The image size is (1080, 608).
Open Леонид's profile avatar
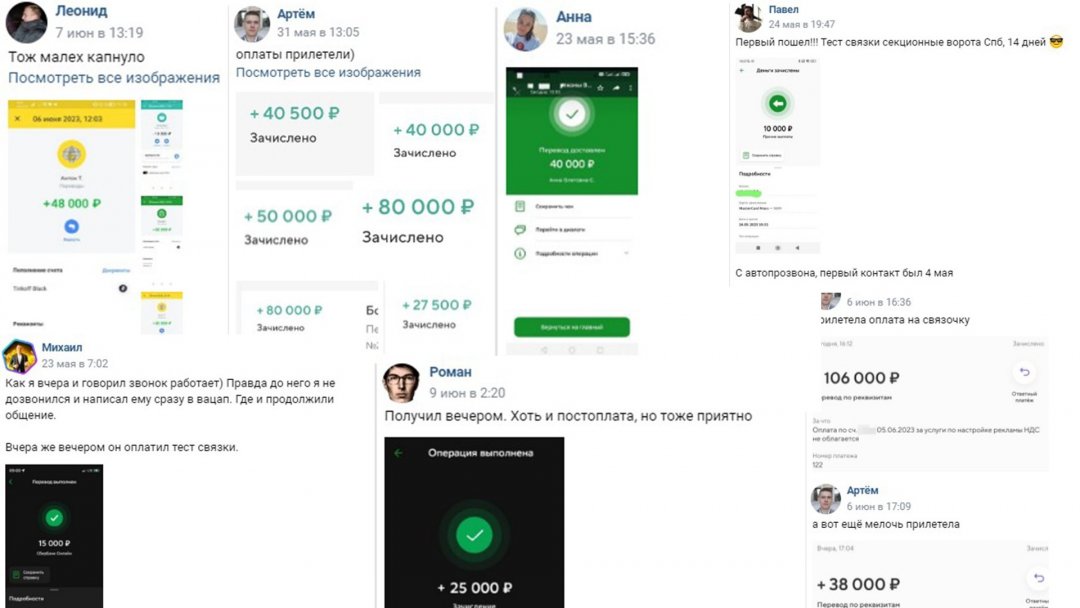(26, 22)
